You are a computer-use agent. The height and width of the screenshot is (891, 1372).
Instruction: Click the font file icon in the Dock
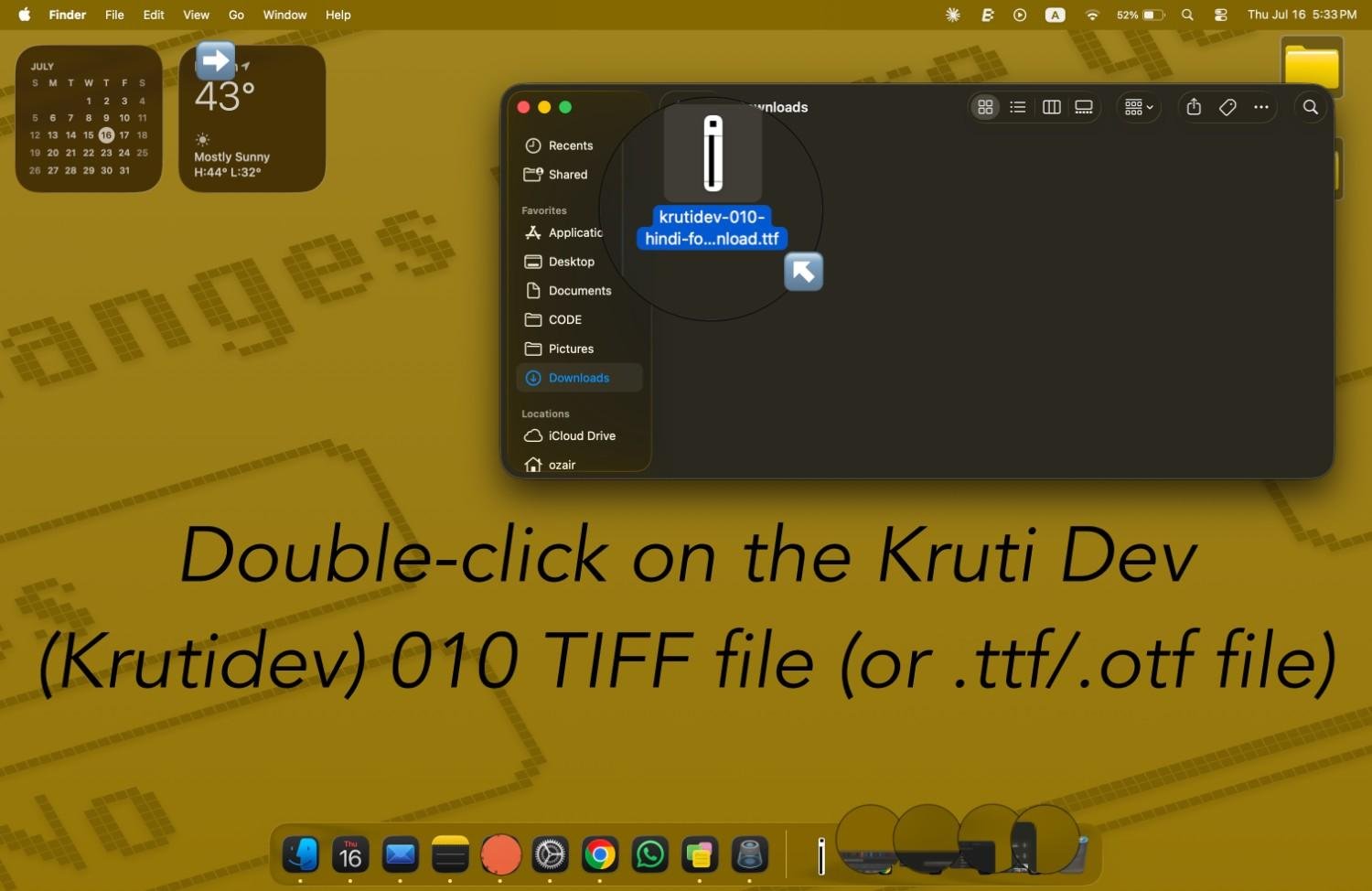821,856
